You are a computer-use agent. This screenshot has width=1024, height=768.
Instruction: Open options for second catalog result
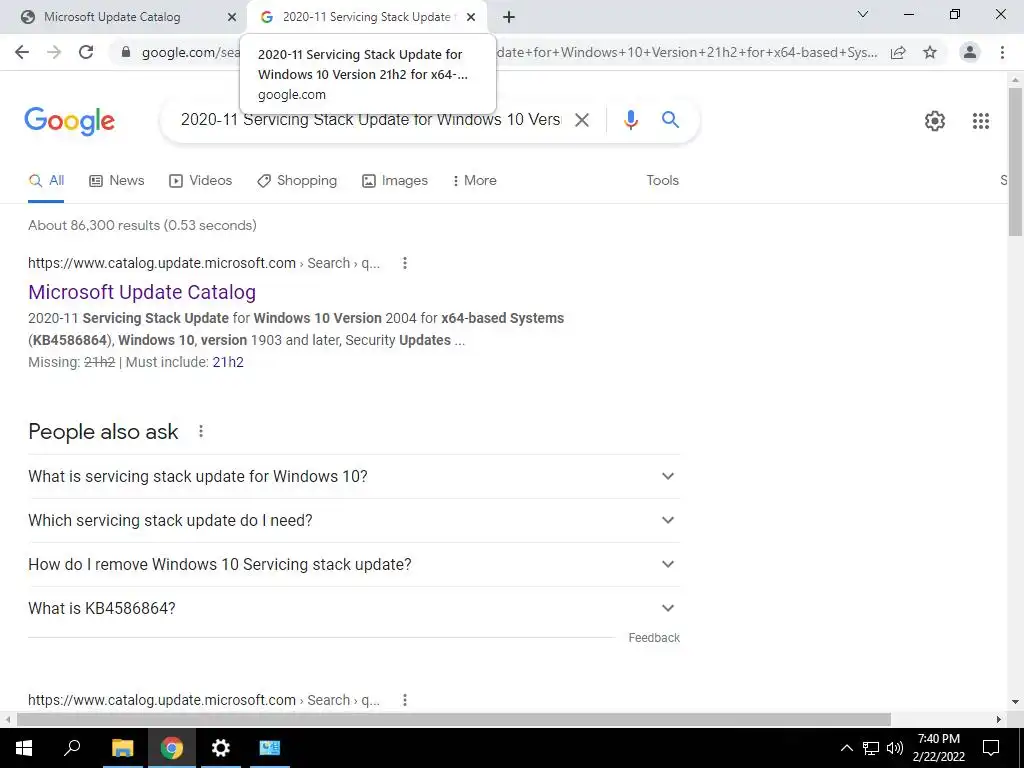[x=405, y=700]
